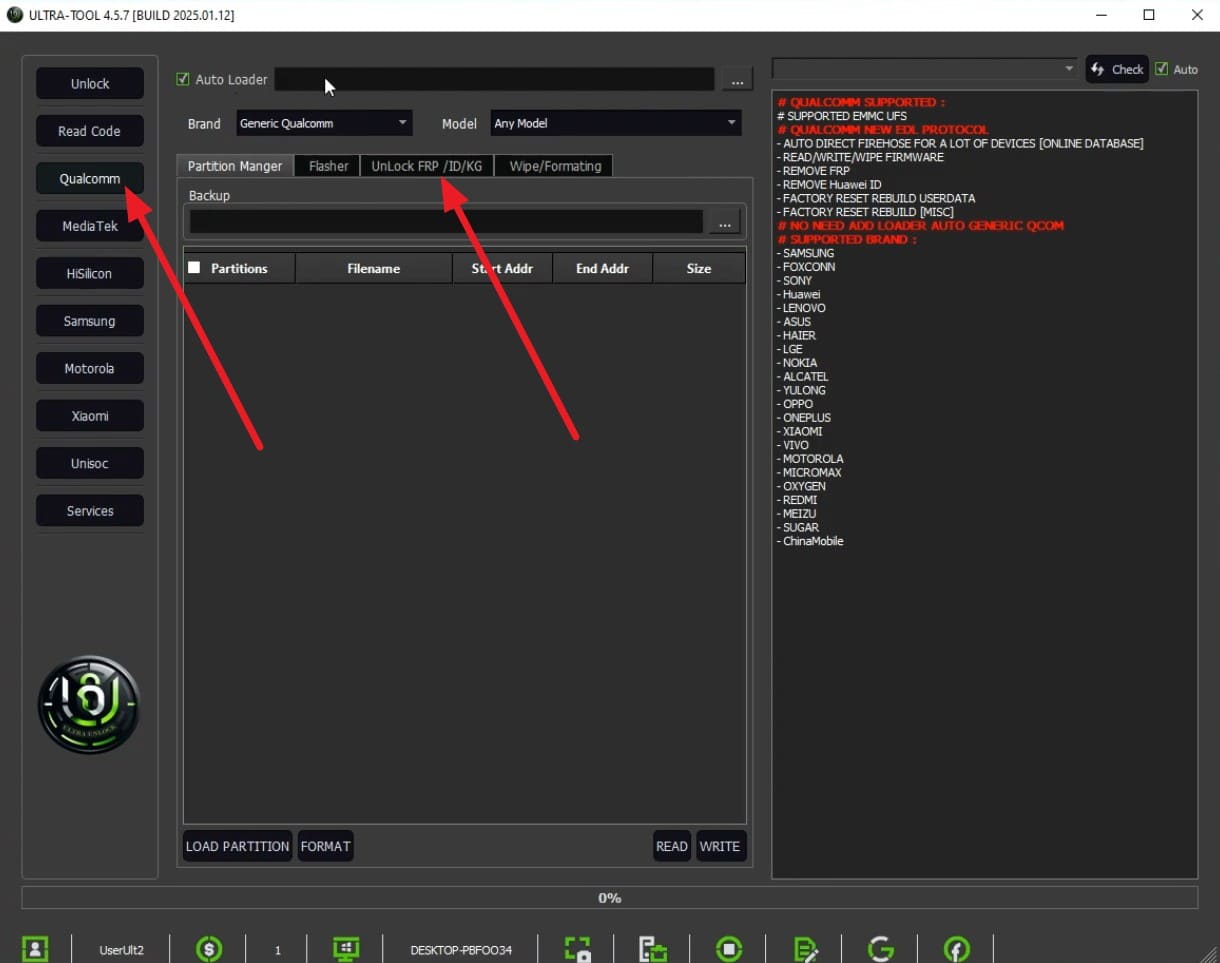
Task: Open the Model dropdown showing Any Model
Action: [616, 123]
